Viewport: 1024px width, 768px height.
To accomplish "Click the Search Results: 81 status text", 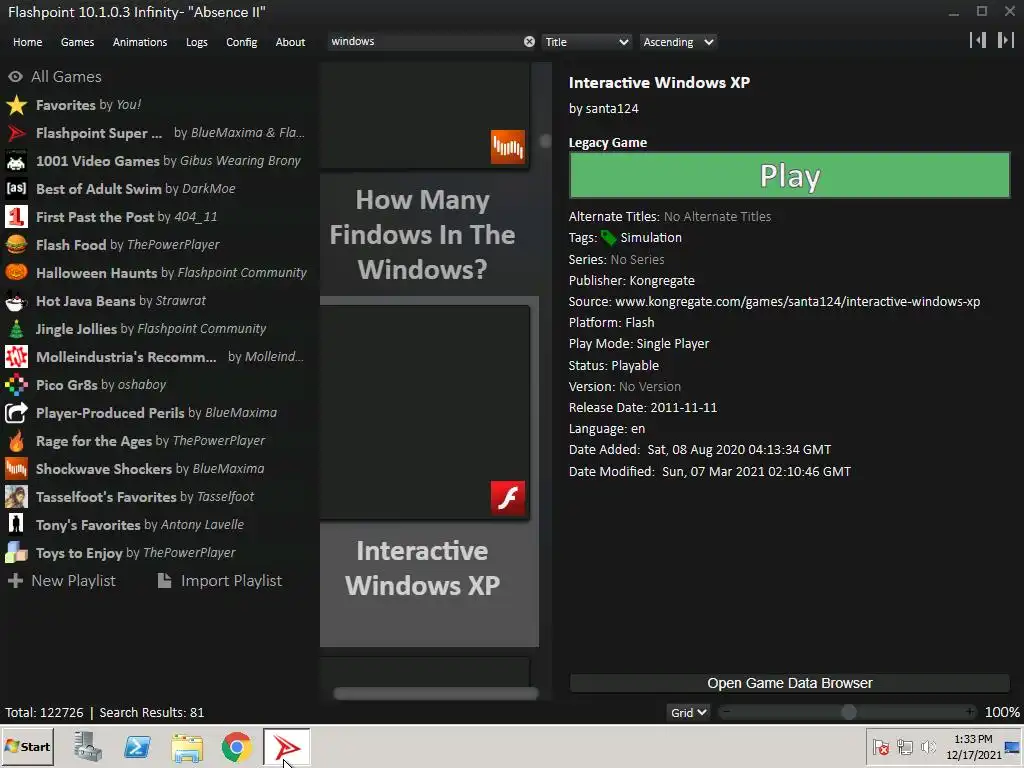I will click(152, 712).
